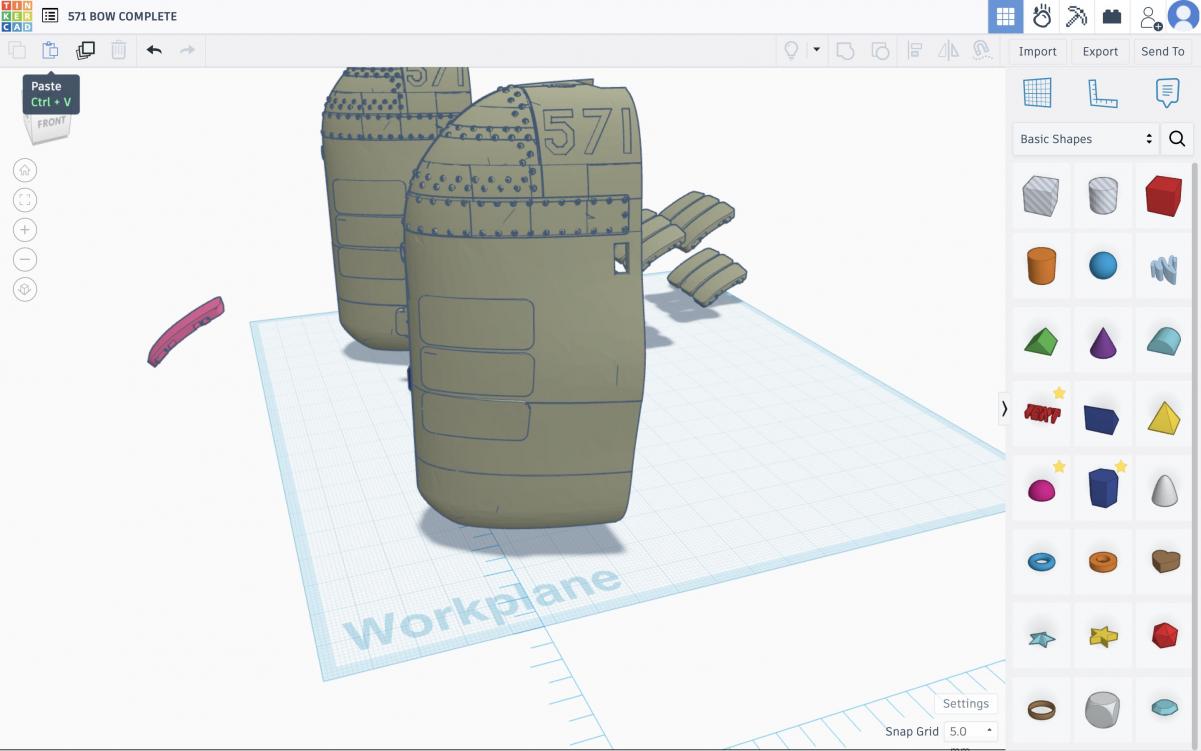Screen dimensions: 1201x751
Task: Place a Workplane using grid icon
Action: 1037,93
